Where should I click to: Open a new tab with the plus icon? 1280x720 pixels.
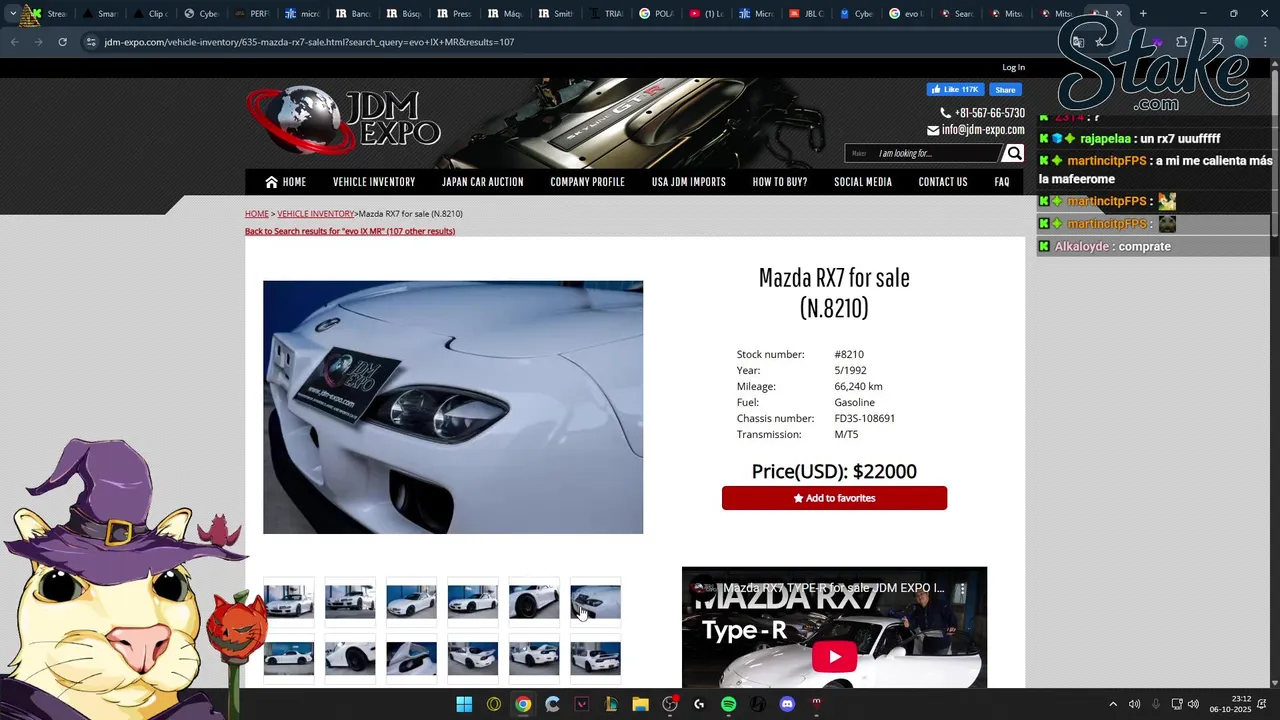pyautogui.click(x=1143, y=14)
